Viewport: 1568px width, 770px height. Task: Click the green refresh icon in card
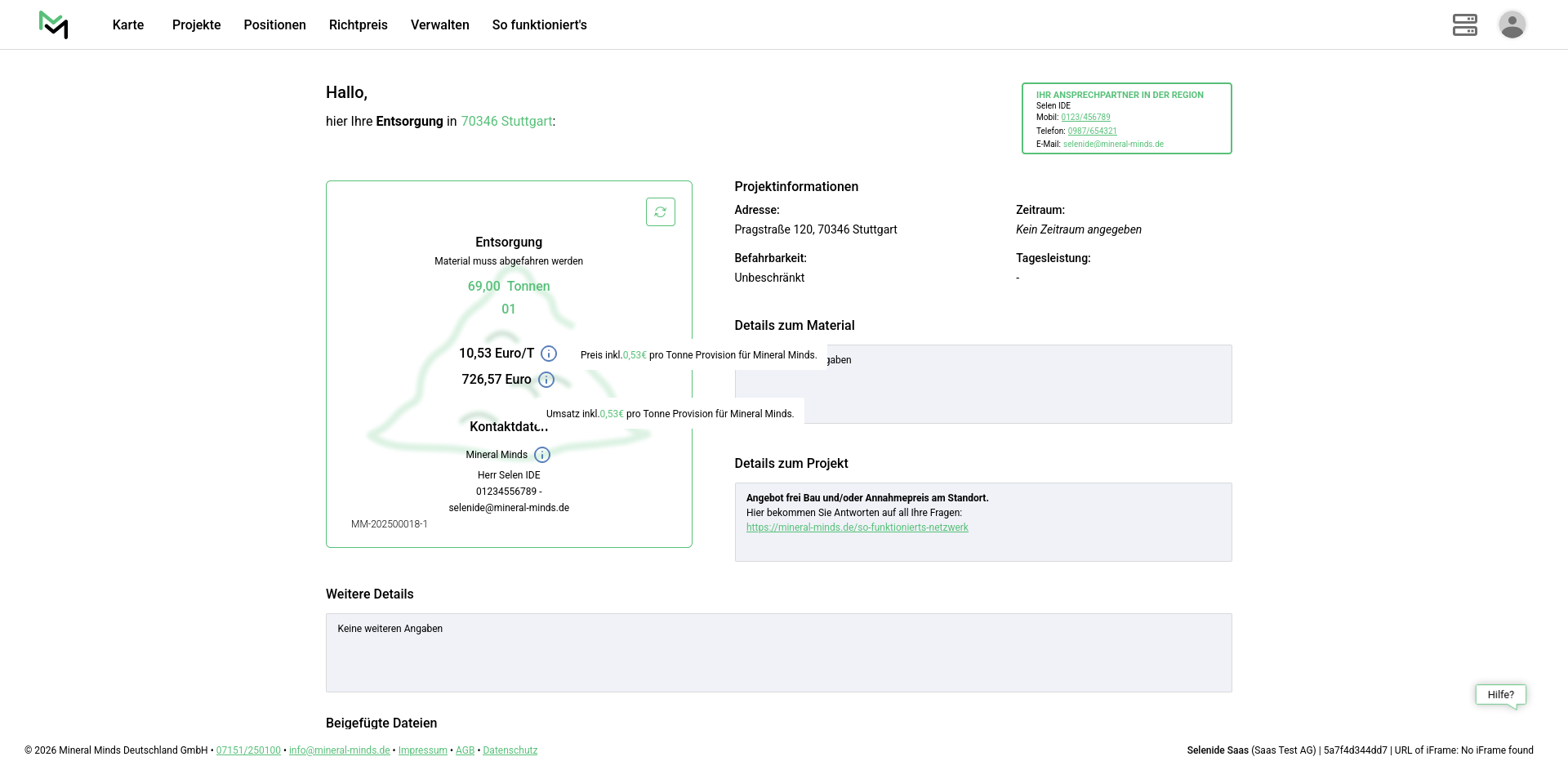pyautogui.click(x=660, y=211)
